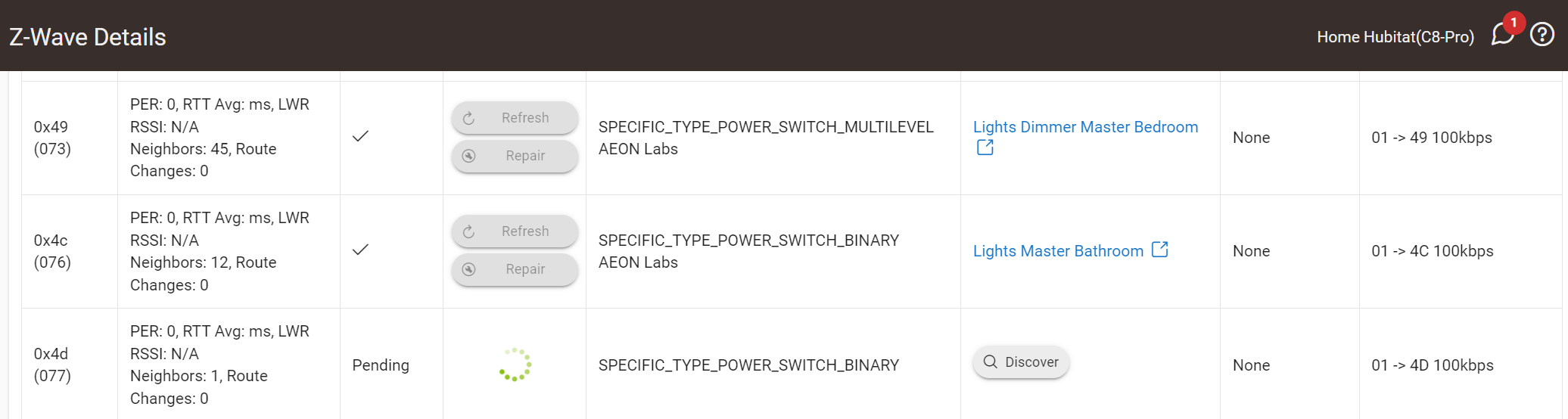Click the checkmark in the 0x49 row
The height and width of the screenshot is (419, 1568).
(360, 136)
